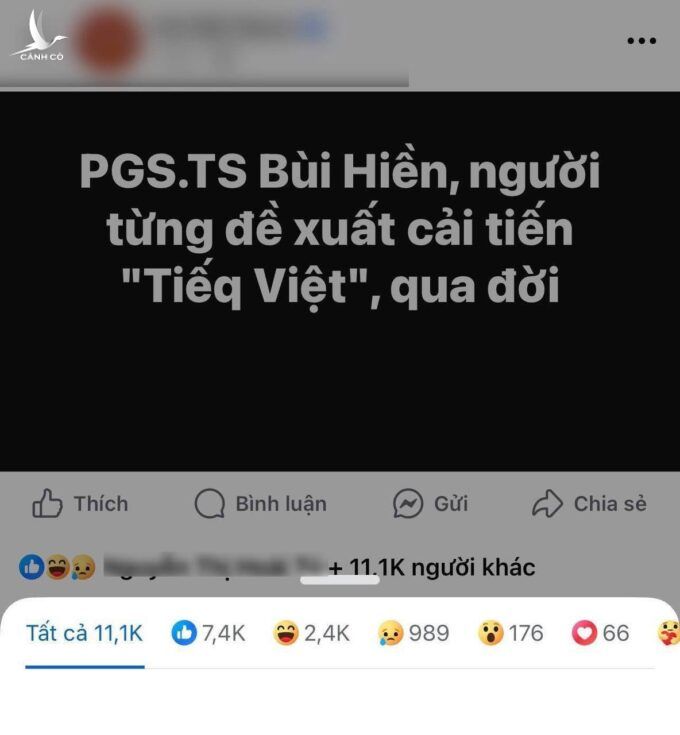Filter reactions by Wow 176
680x735 pixels.
(510, 633)
